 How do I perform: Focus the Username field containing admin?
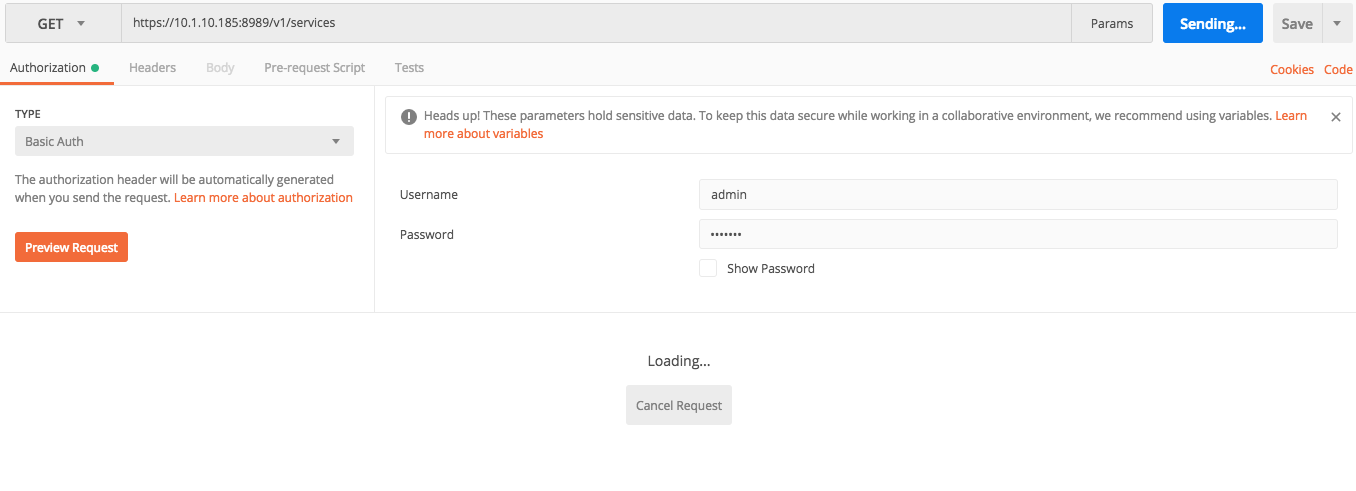click(x=1017, y=194)
